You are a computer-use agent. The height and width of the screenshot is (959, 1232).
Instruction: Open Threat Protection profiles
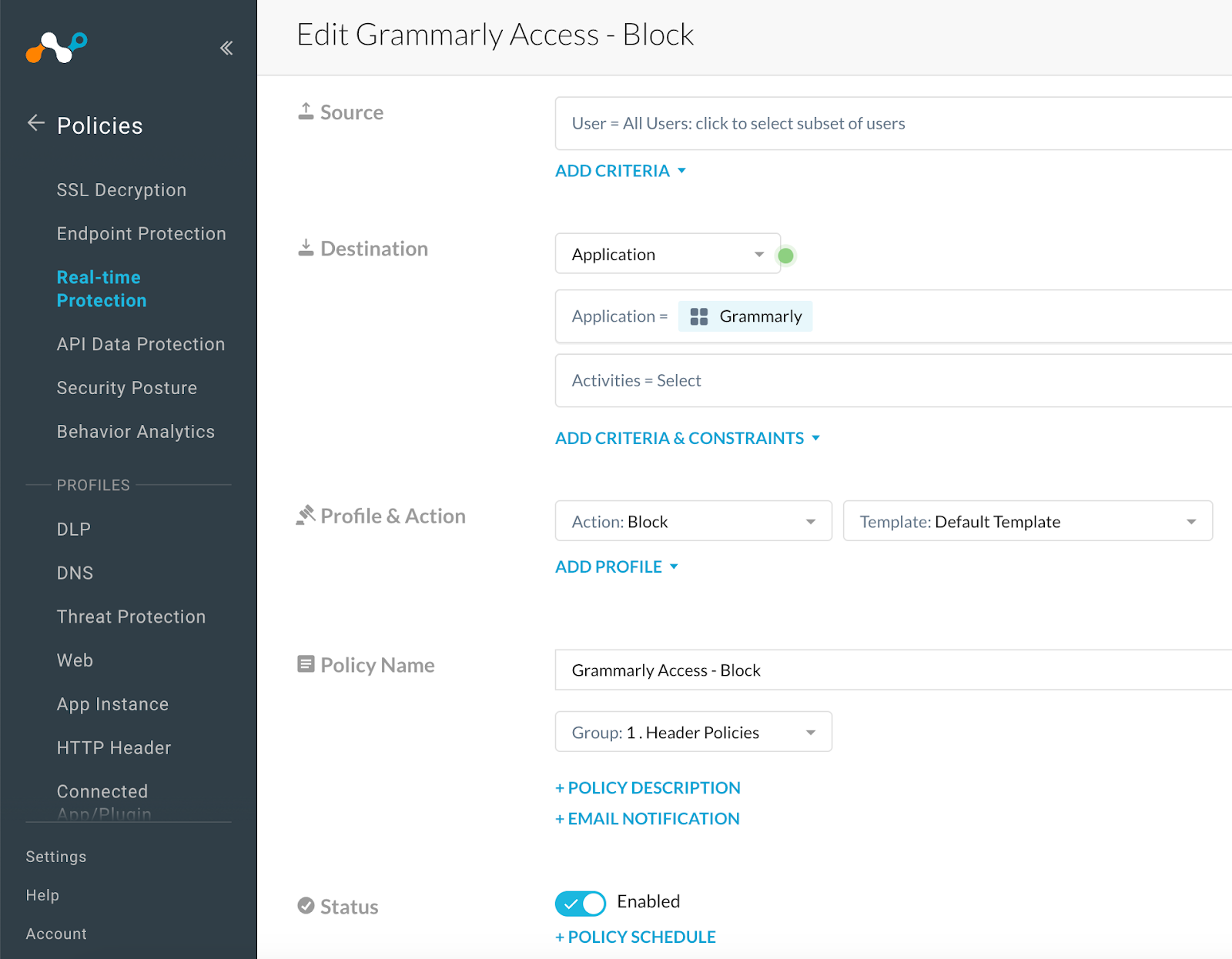click(x=131, y=617)
